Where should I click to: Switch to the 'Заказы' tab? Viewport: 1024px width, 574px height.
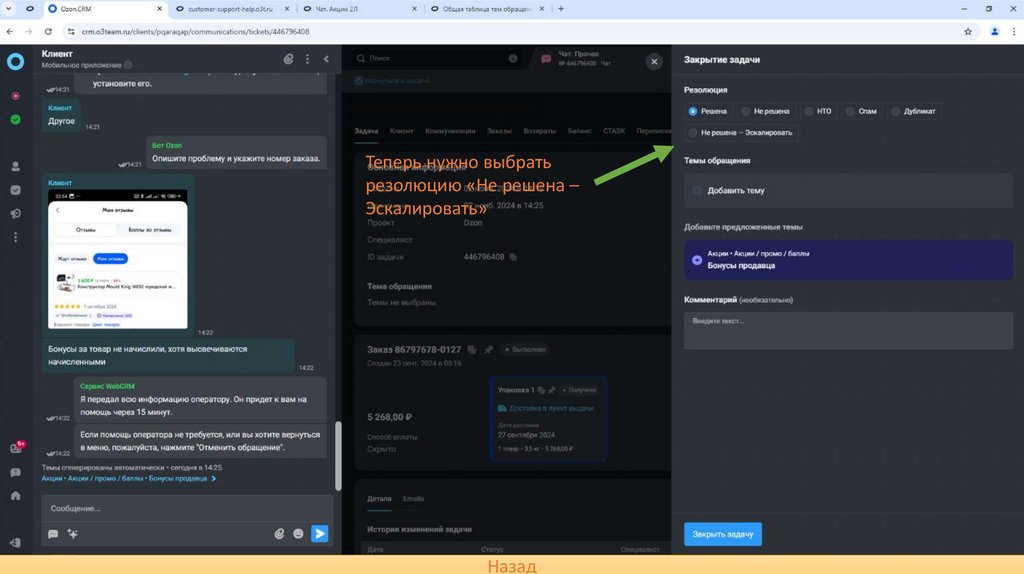pyautogui.click(x=499, y=131)
